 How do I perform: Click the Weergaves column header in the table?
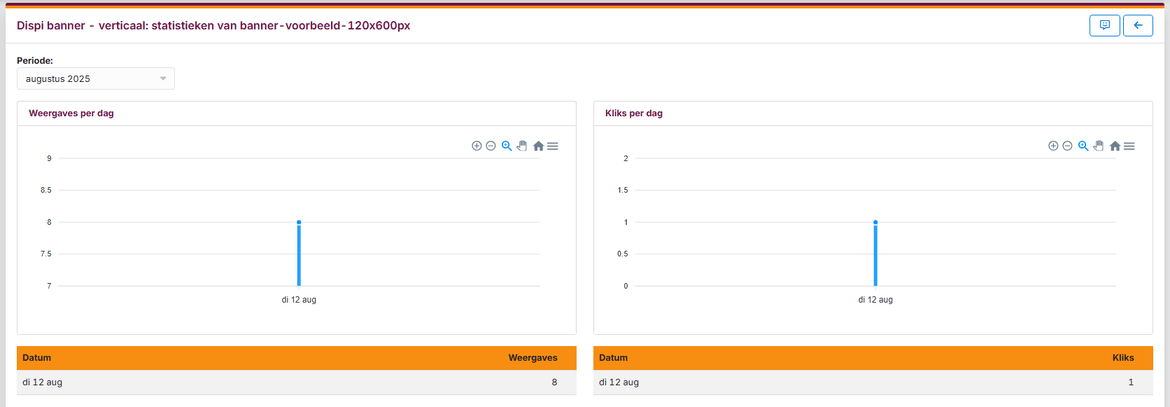pos(532,358)
